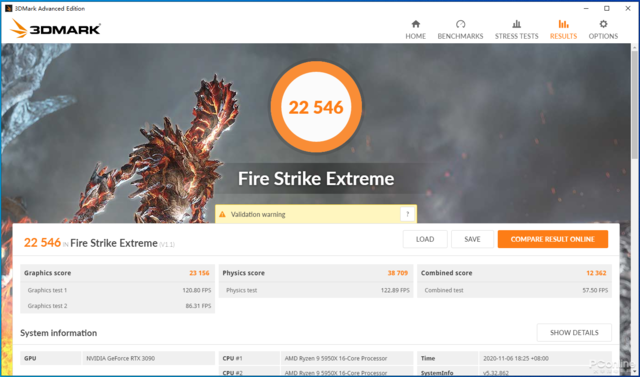Click the 3DMark Advanced Edition window title
The image size is (640, 377).
[x=50, y=8]
